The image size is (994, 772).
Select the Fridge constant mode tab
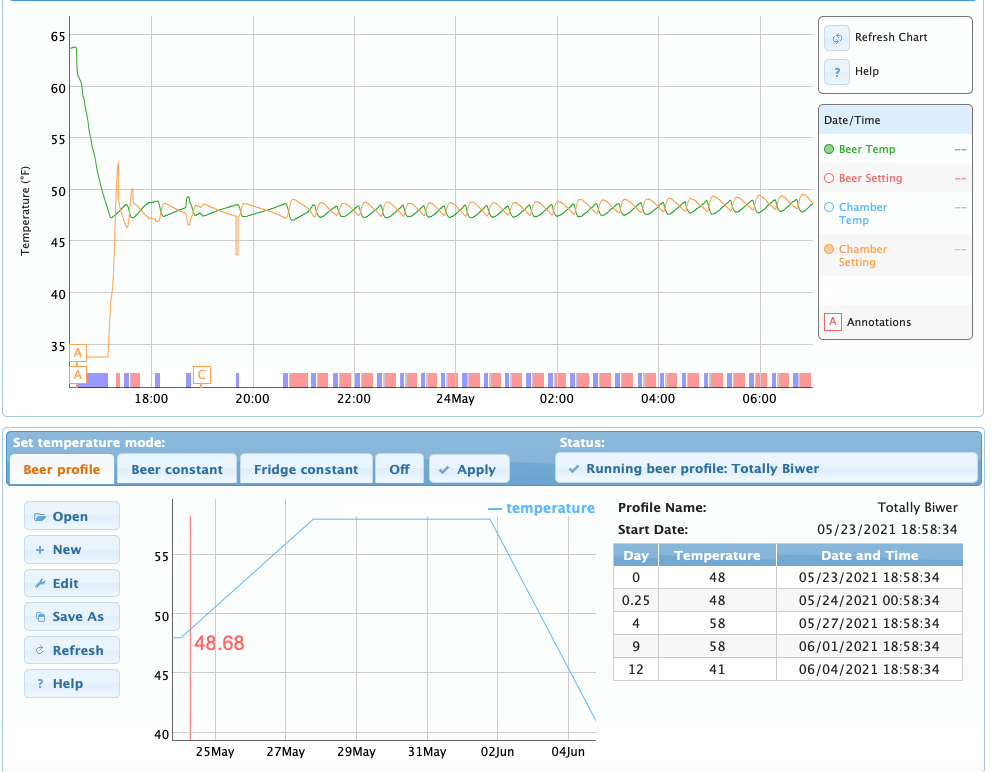point(306,470)
